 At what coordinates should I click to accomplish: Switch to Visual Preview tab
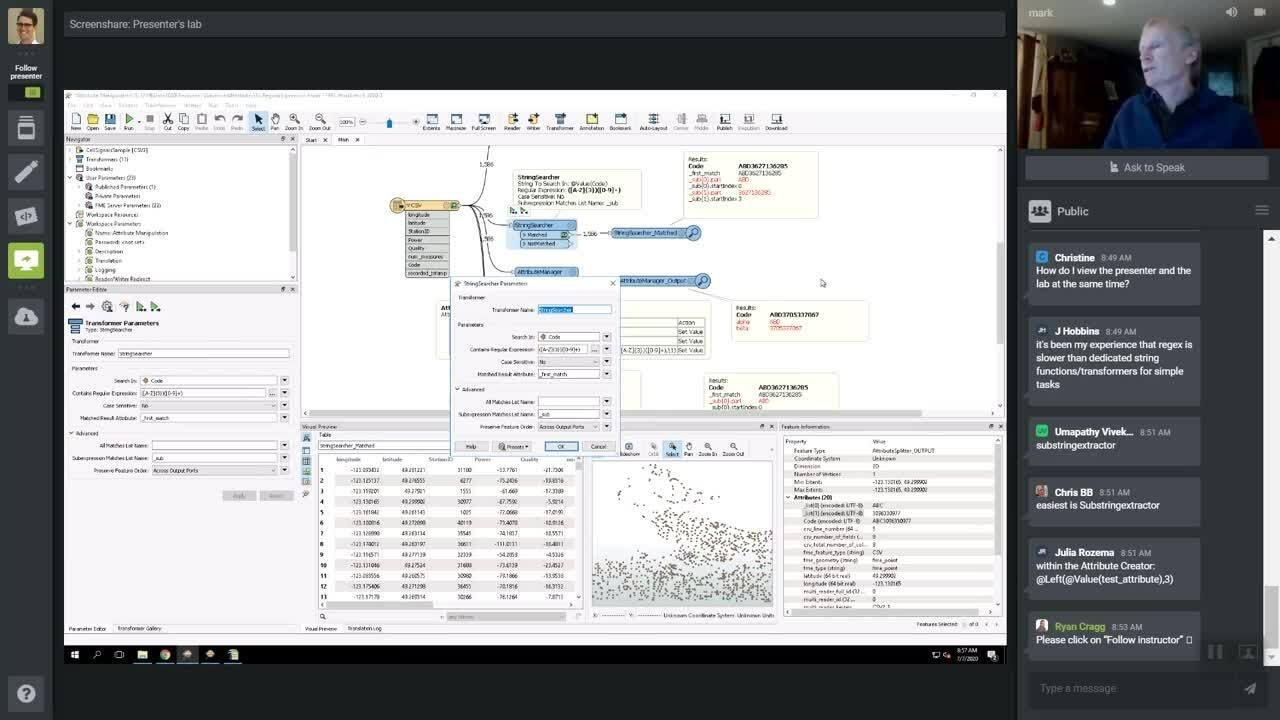coord(321,628)
